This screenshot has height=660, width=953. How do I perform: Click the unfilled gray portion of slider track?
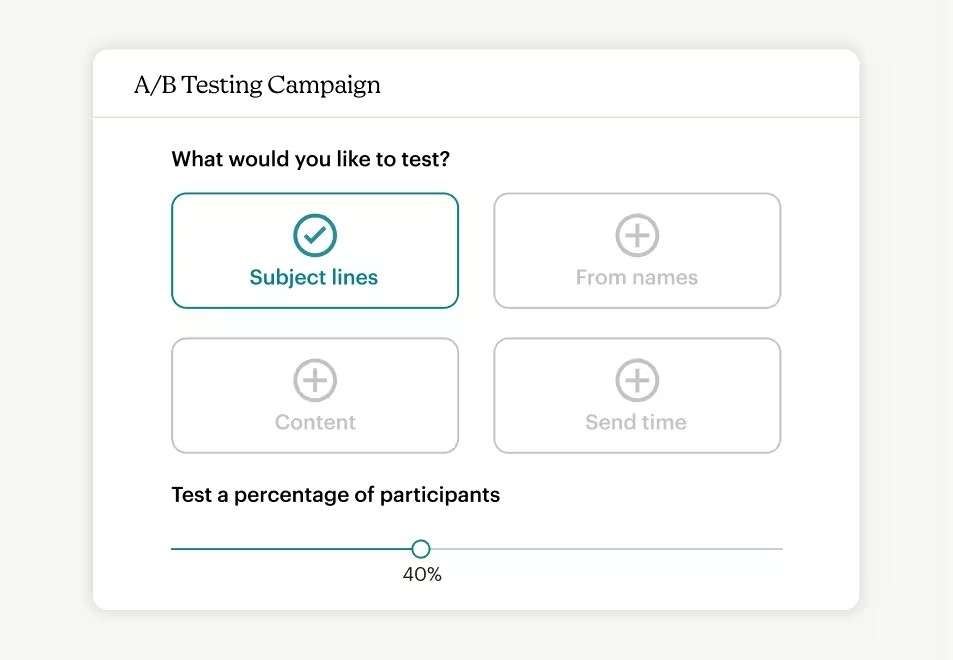600,549
